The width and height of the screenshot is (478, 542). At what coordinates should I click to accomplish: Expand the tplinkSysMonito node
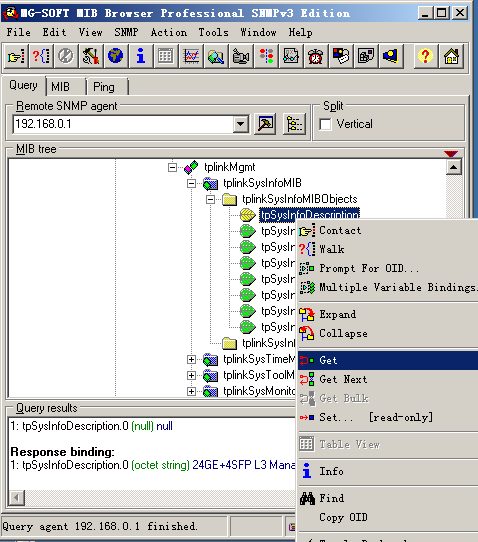(x=191, y=391)
